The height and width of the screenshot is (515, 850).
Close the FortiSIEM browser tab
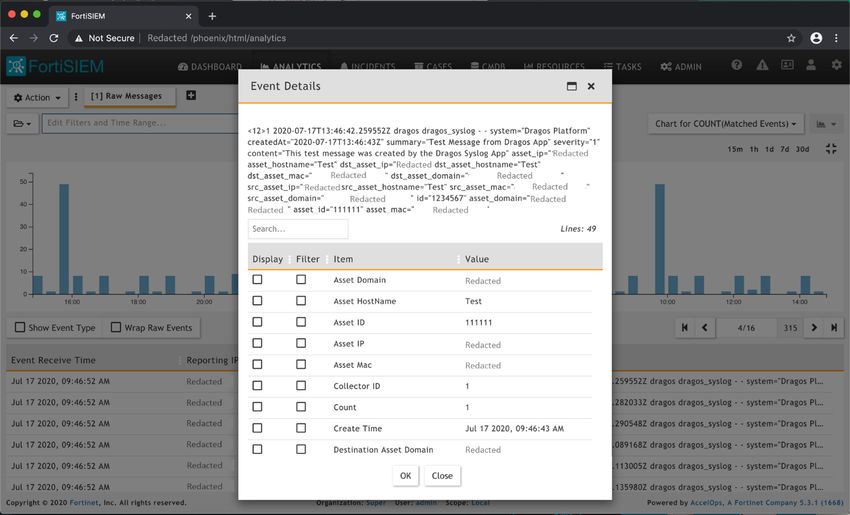click(x=189, y=16)
